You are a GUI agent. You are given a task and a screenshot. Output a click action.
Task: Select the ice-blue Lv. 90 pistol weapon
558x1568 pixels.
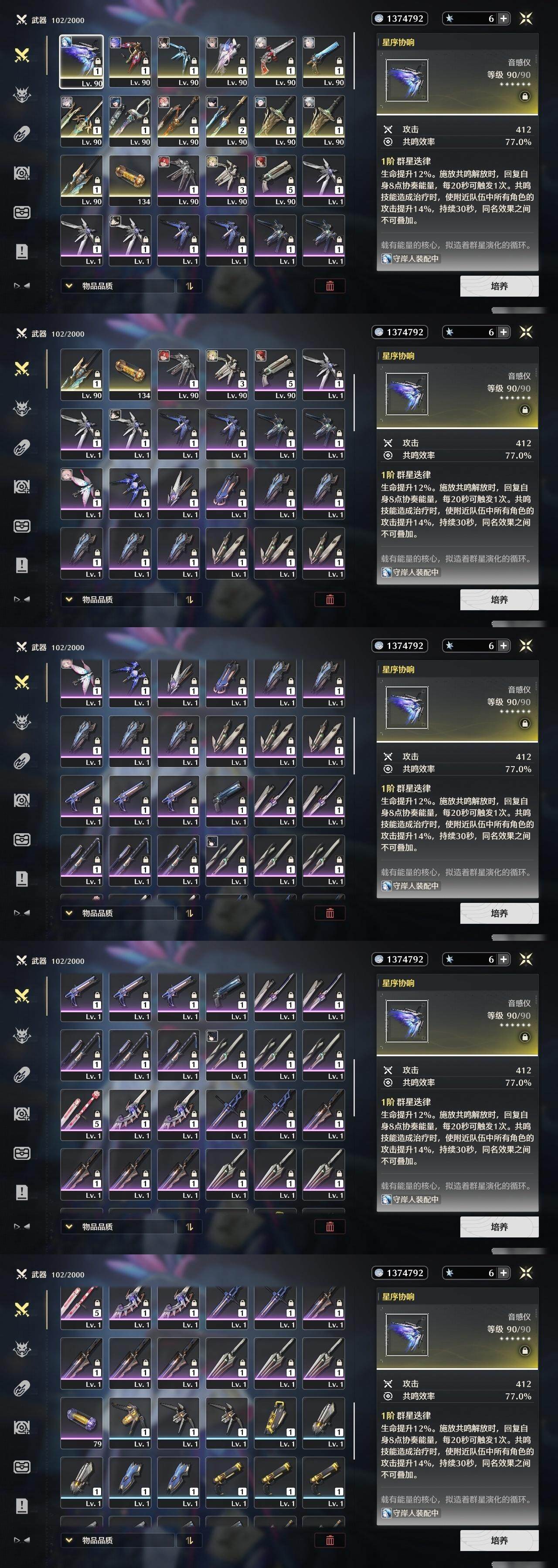click(323, 61)
